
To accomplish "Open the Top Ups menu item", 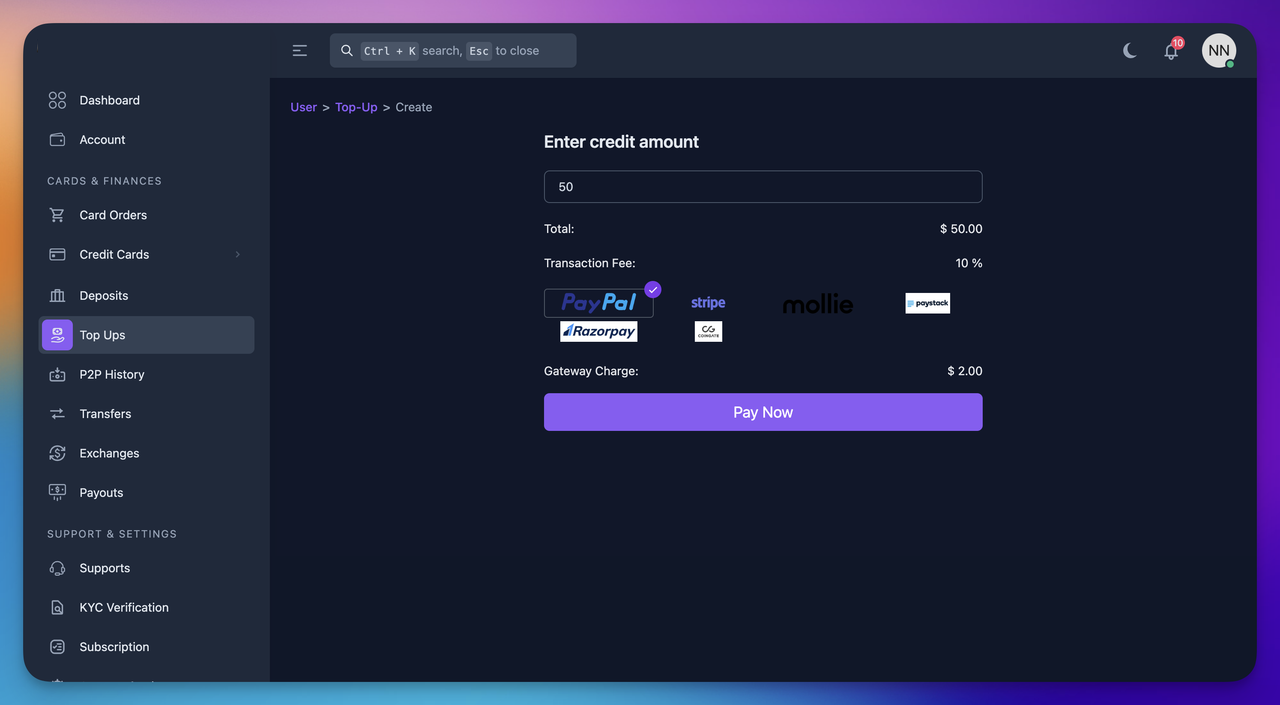I will [x=146, y=335].
